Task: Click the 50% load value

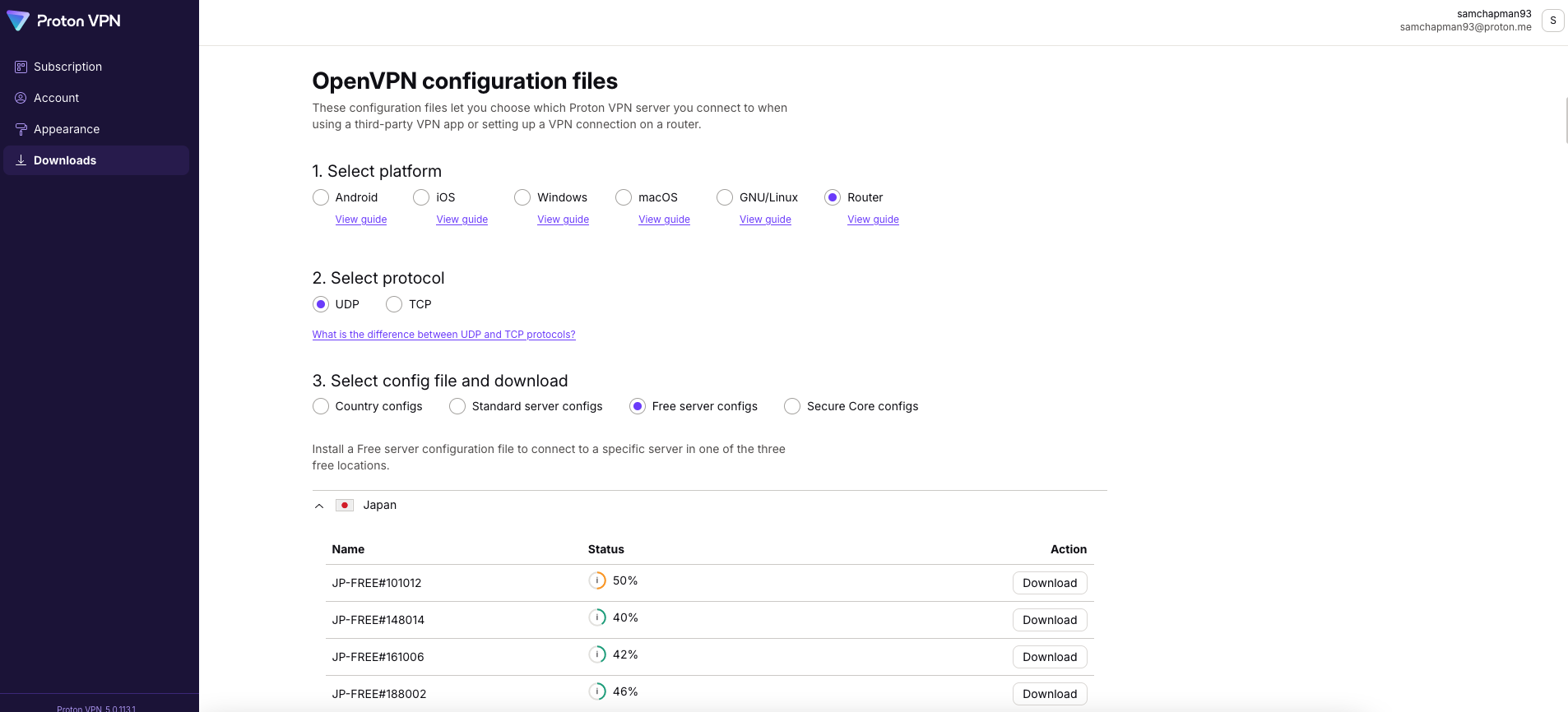Action: [x=625, y=580]
